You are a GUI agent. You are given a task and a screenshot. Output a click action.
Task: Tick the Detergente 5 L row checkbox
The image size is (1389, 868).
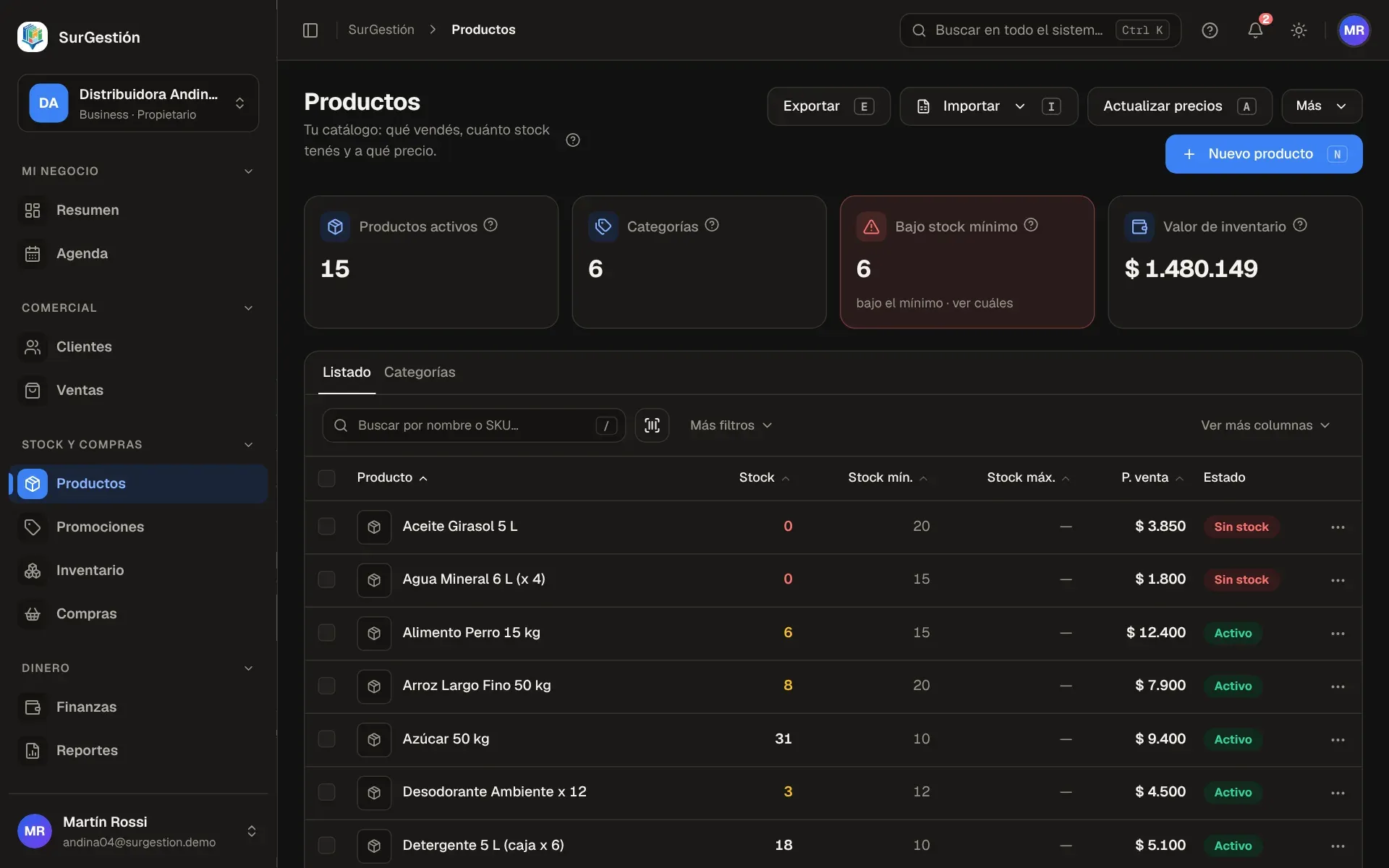click(327, 845)
